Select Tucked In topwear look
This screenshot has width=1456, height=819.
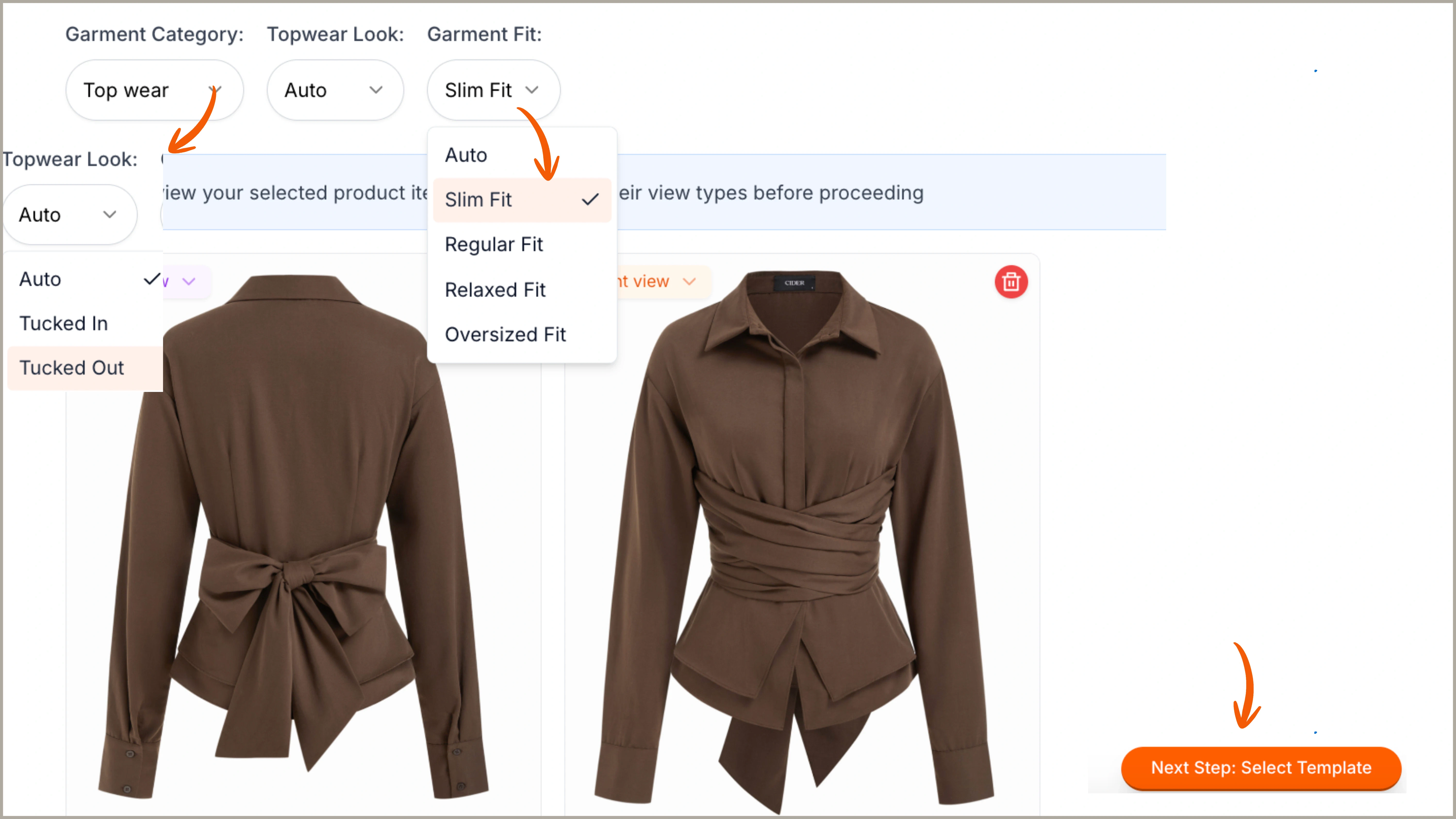click(63, 323)
